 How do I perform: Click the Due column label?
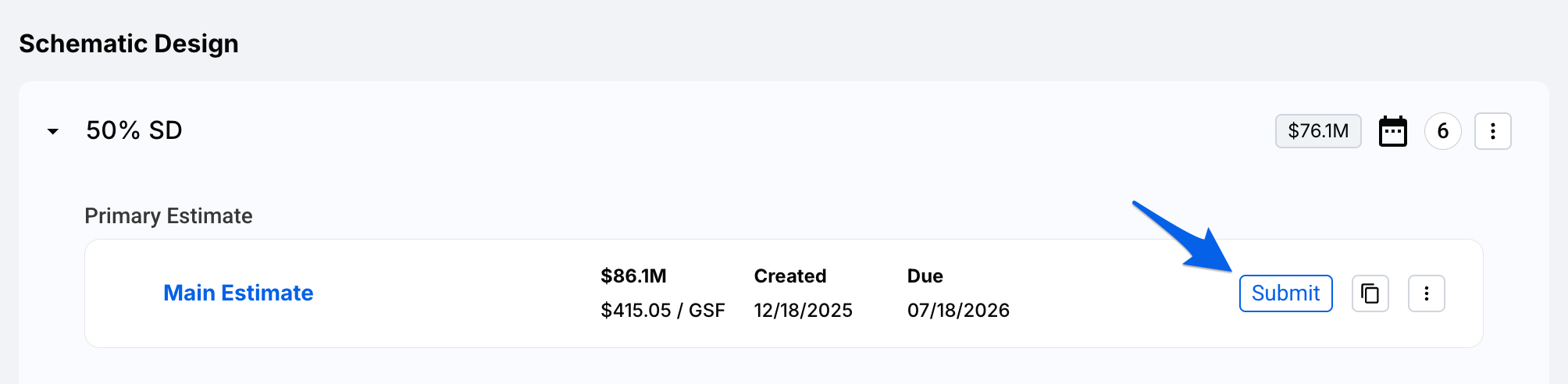(925, 276)
